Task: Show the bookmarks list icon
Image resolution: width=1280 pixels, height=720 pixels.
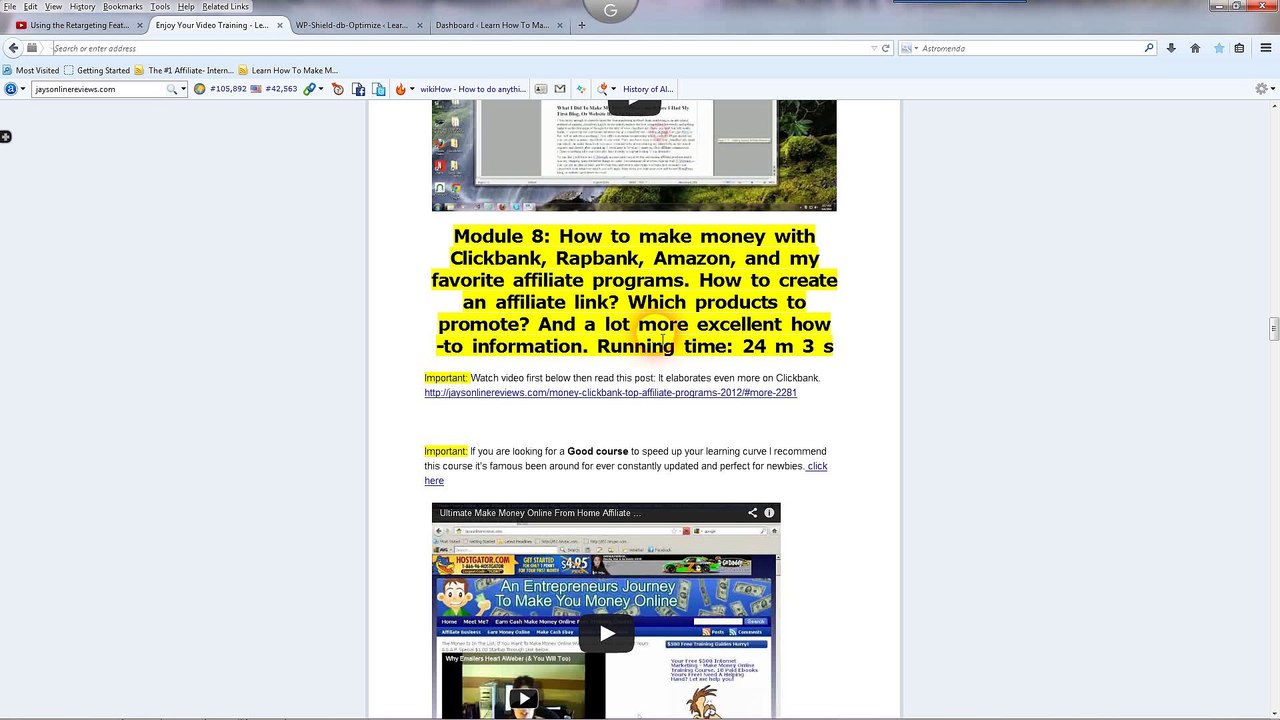Action: click(1239, 48)
